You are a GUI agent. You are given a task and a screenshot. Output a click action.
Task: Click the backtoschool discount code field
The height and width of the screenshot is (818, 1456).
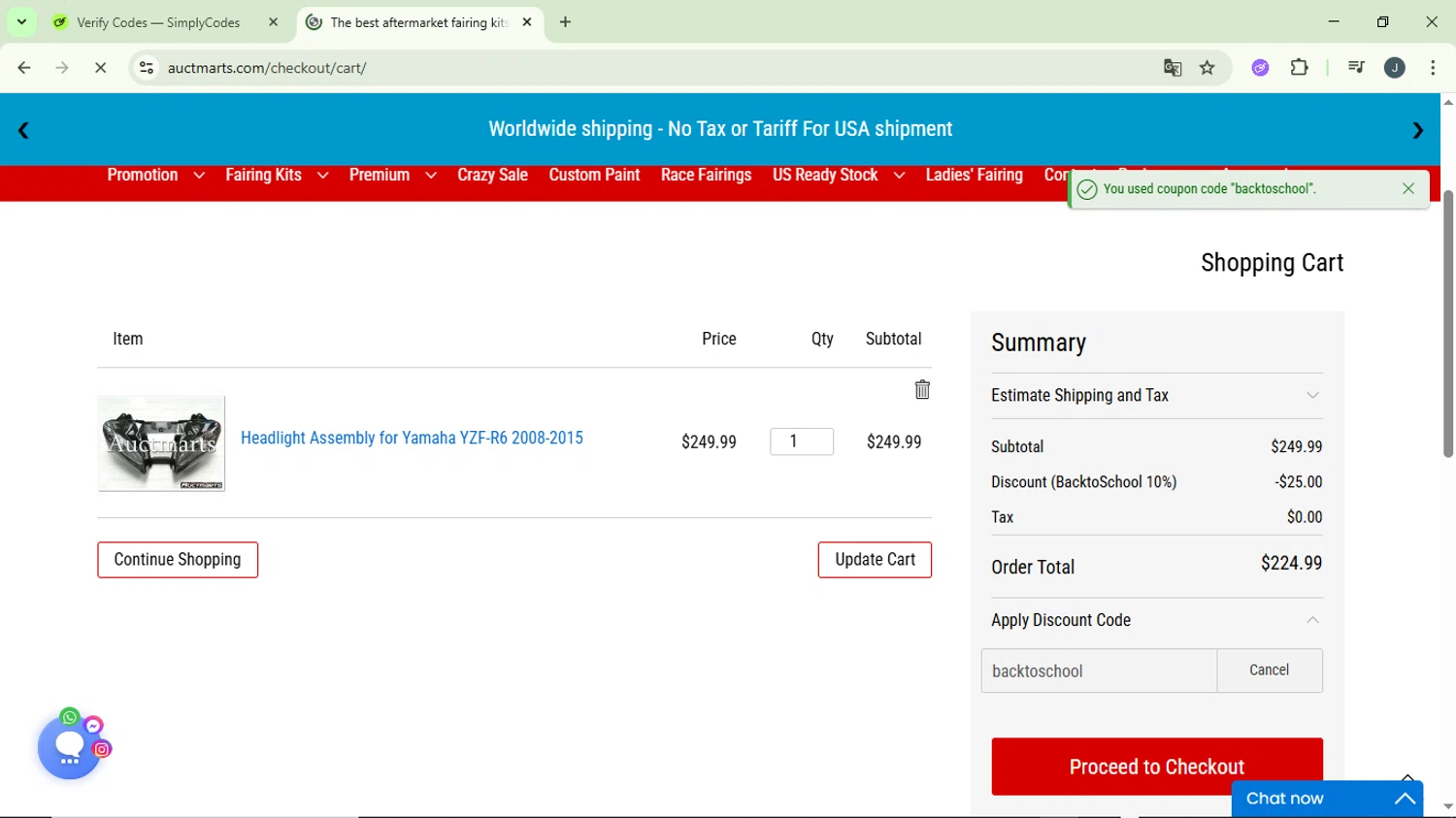1099,671
